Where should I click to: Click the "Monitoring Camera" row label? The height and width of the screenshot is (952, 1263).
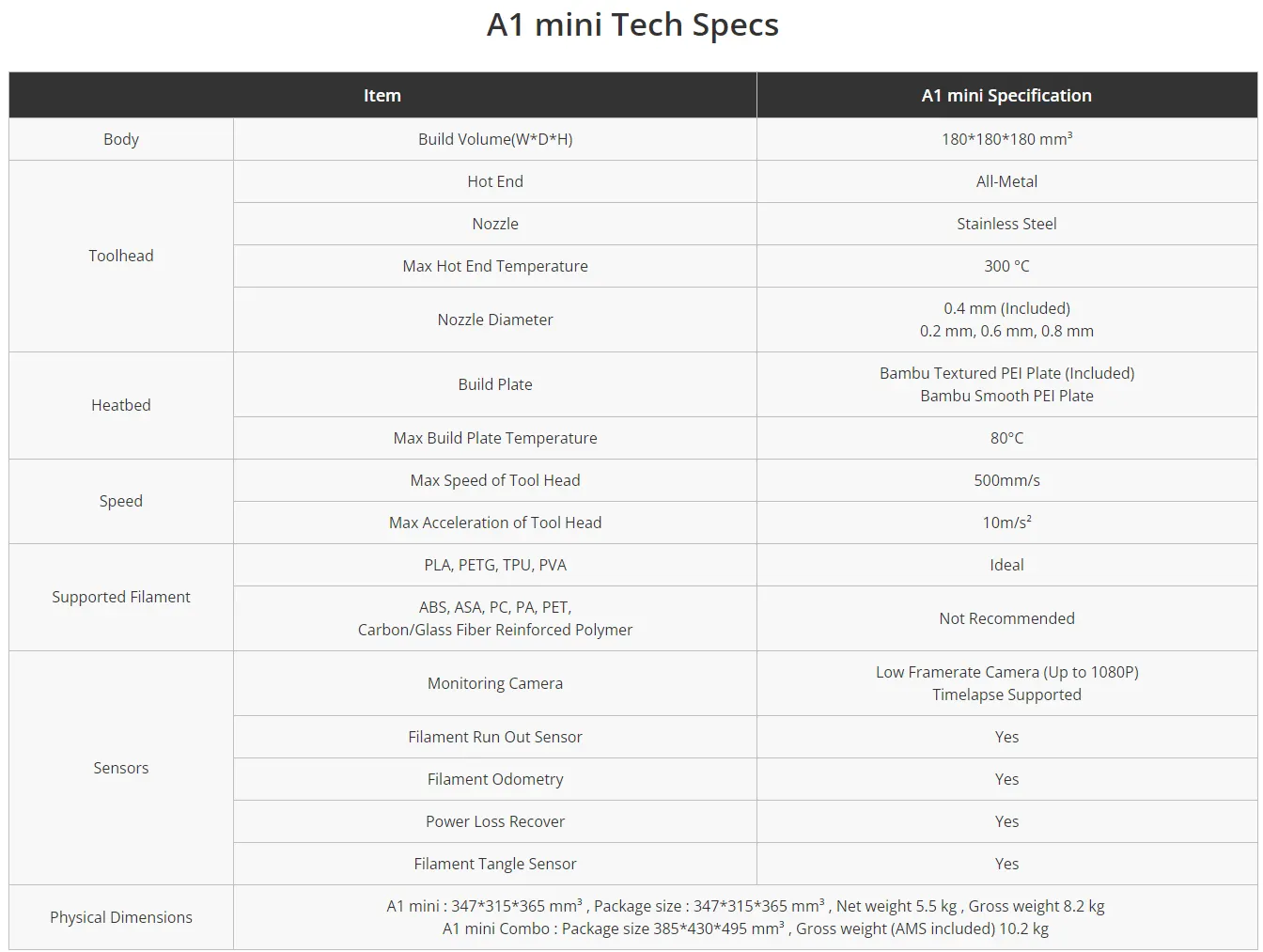coord(495,683)
